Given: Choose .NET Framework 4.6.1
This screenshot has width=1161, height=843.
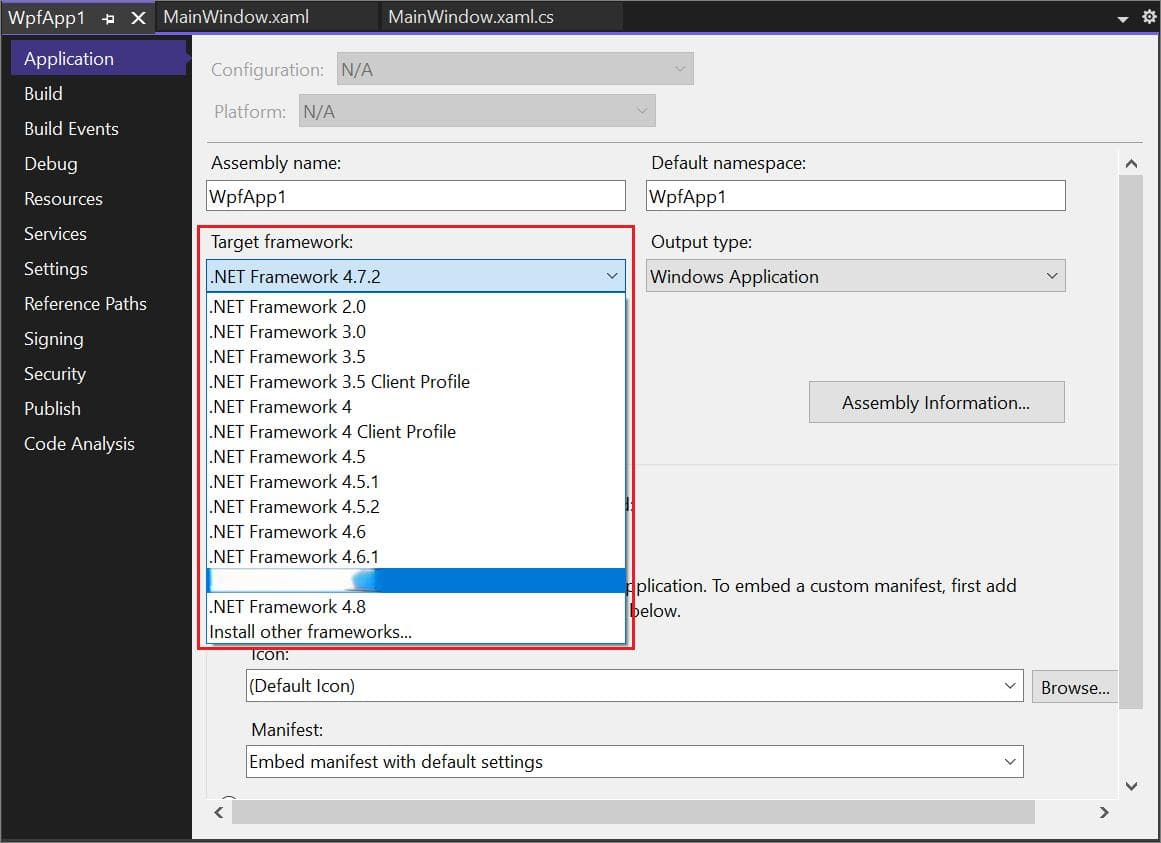Looking at the screenshot, I should coord(415,557).
